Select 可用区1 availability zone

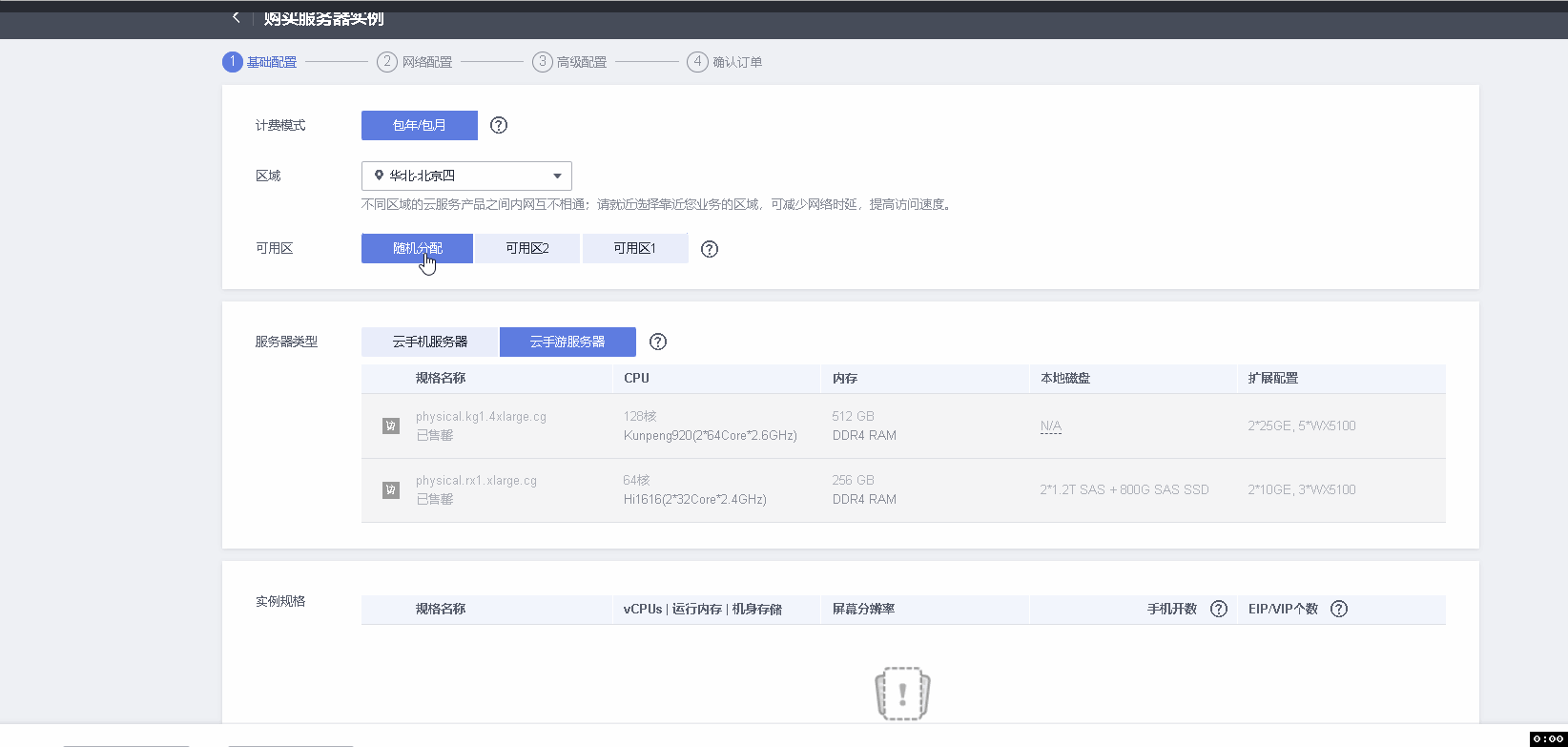(x=635, y=248)
